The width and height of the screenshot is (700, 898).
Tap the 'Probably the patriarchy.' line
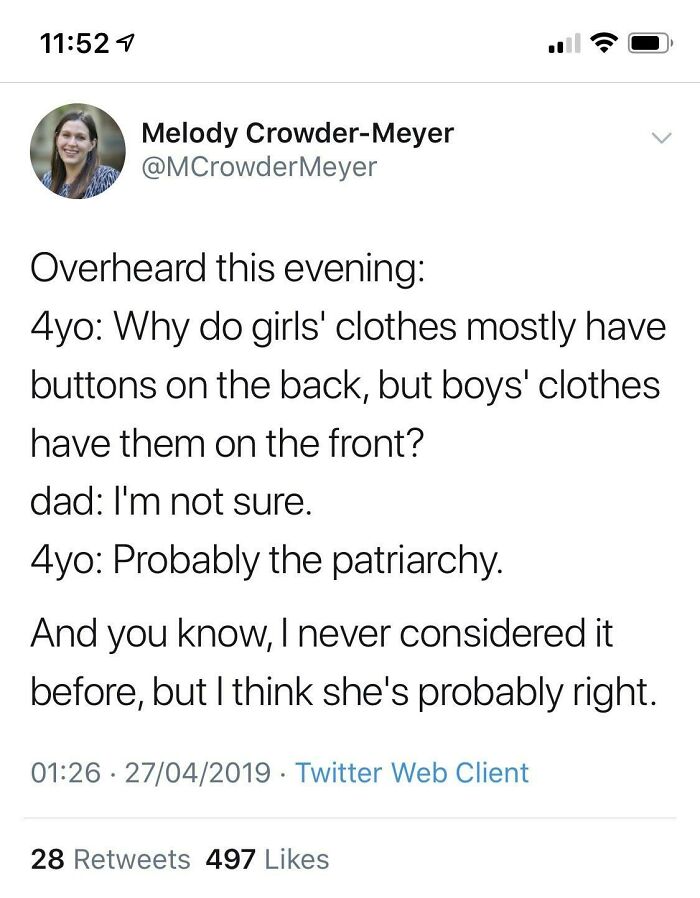(267, 561)
